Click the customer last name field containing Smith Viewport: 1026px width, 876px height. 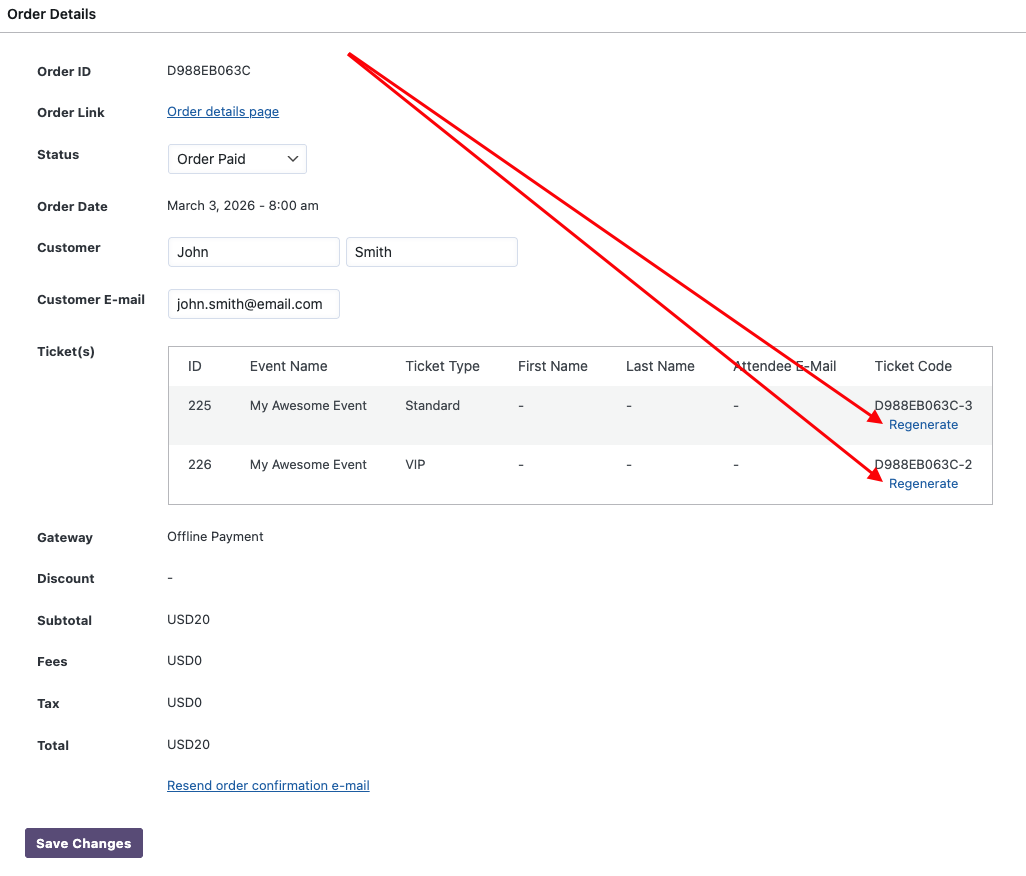coord(431,252)
